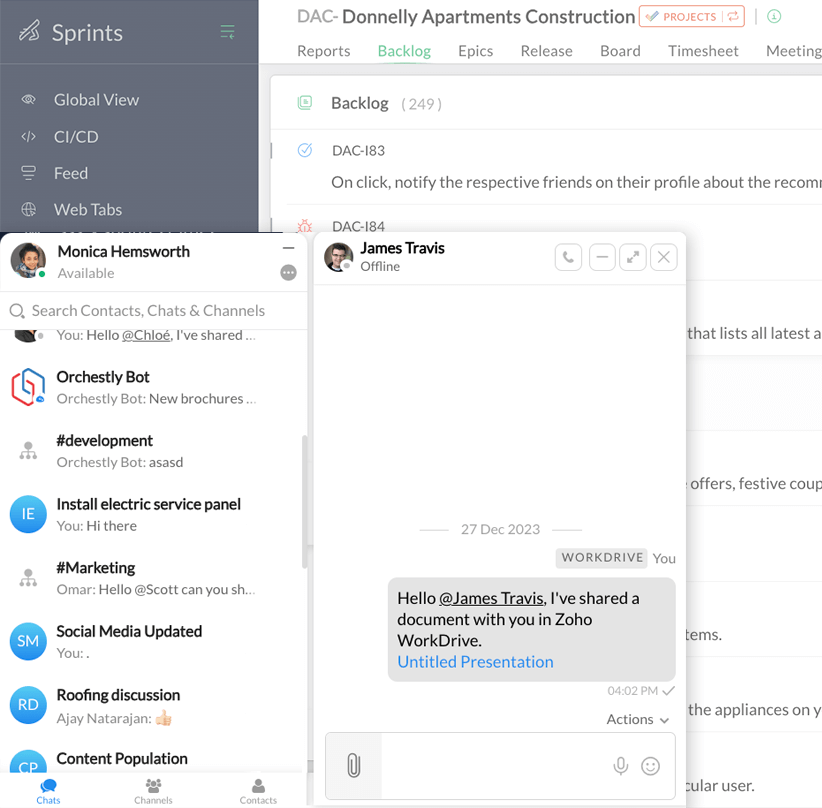
Task: Open the Release tab
Action: (546, 51)
